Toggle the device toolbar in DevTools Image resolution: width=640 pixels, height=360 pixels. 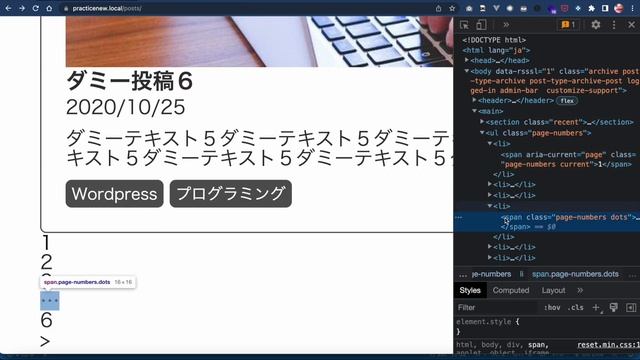[x=481, y=25]
